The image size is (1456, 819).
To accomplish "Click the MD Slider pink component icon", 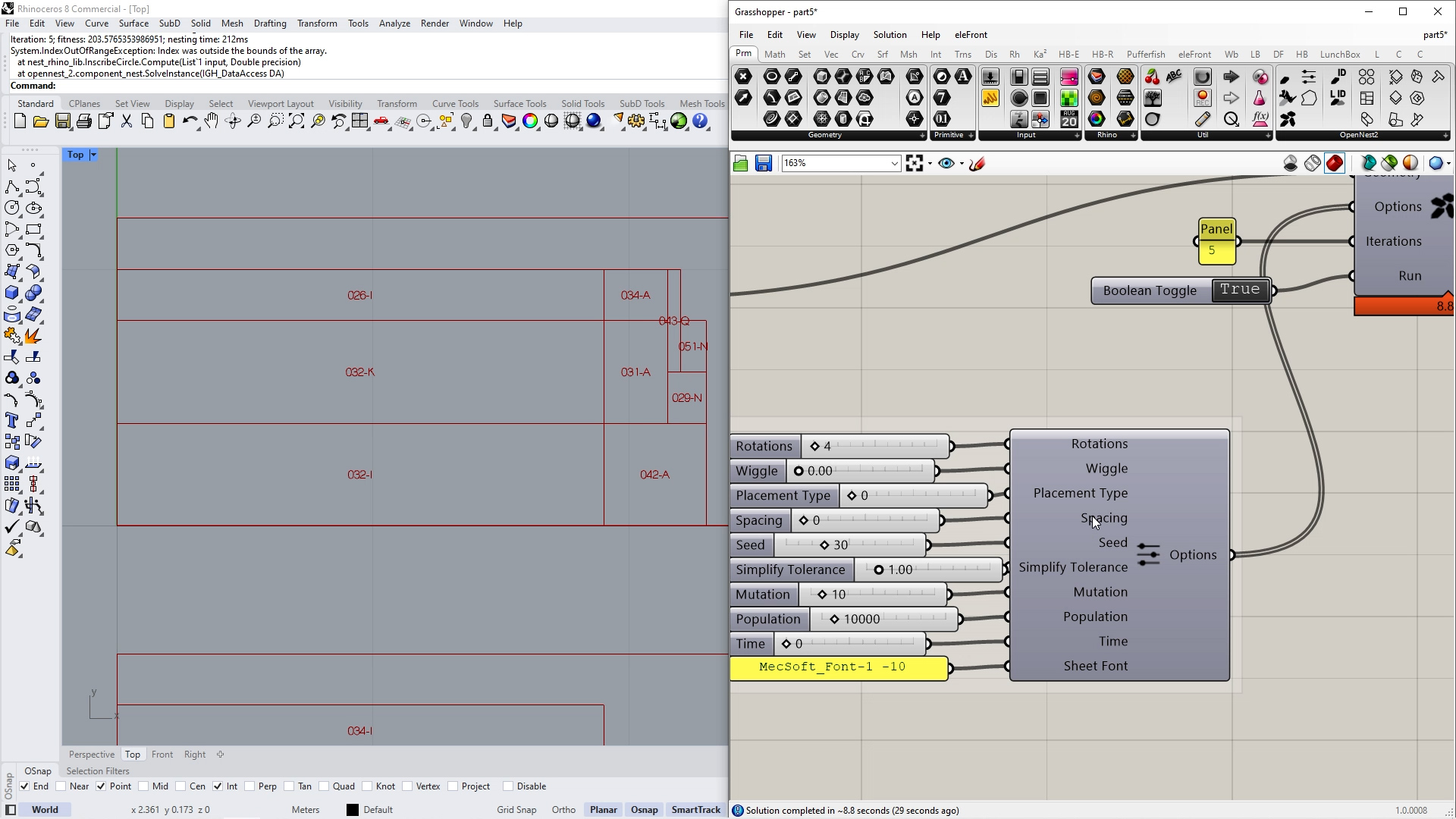I will 1068,77.
